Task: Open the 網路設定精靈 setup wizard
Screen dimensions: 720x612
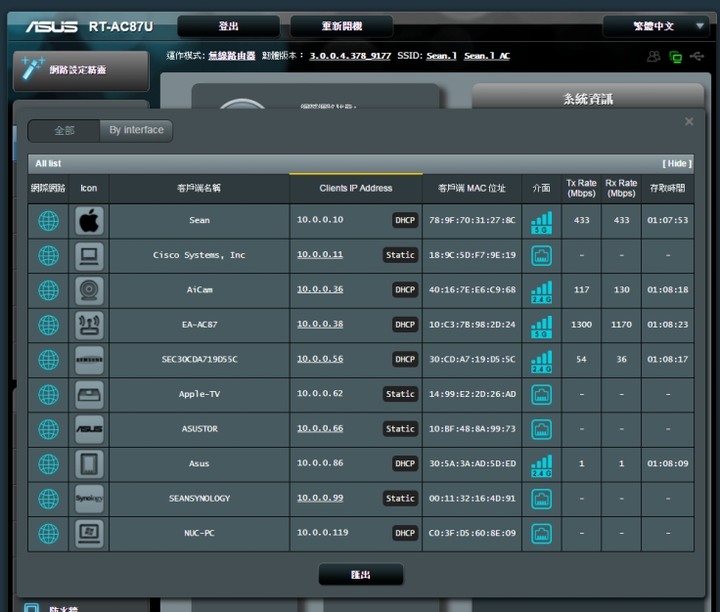Action: (x=81, y=71)
